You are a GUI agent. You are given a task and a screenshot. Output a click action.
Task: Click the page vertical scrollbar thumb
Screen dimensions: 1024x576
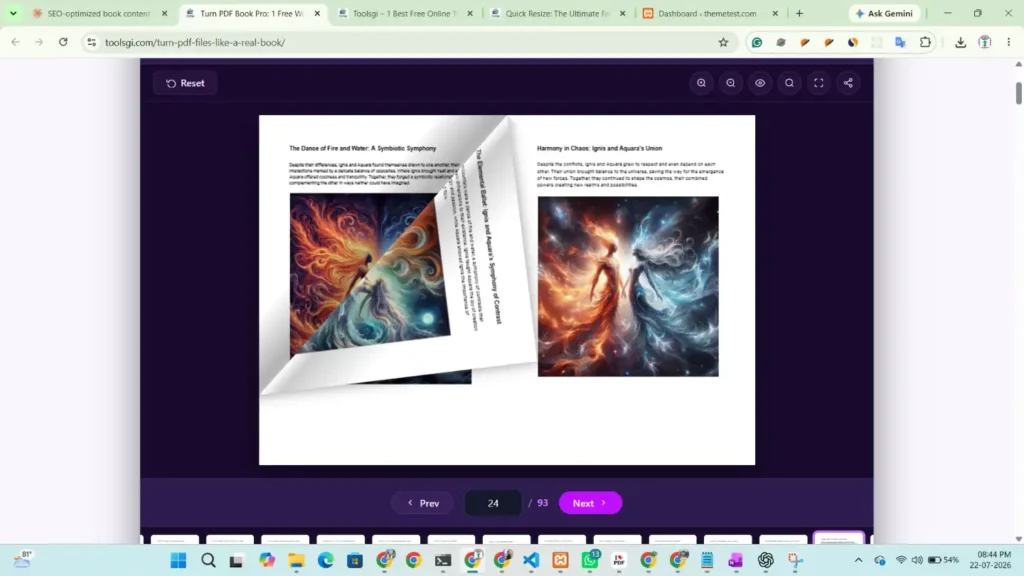click(x=1018, y=93)
